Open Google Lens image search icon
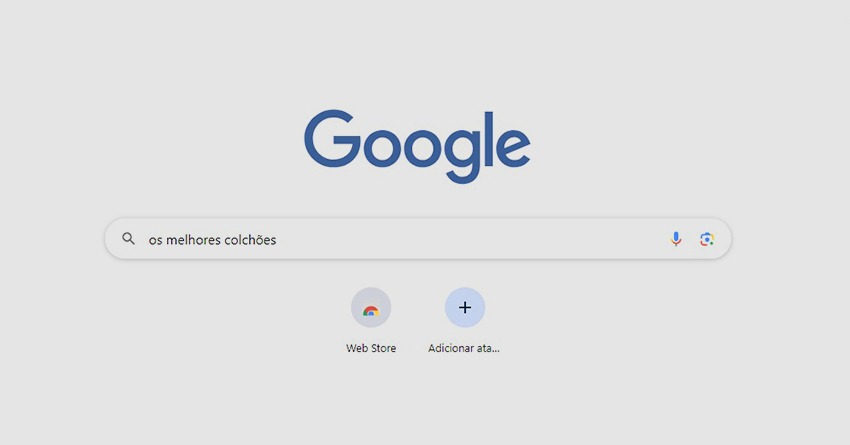Image resolution: width=850 pixels, height=445 pixels. click(707, 239)
